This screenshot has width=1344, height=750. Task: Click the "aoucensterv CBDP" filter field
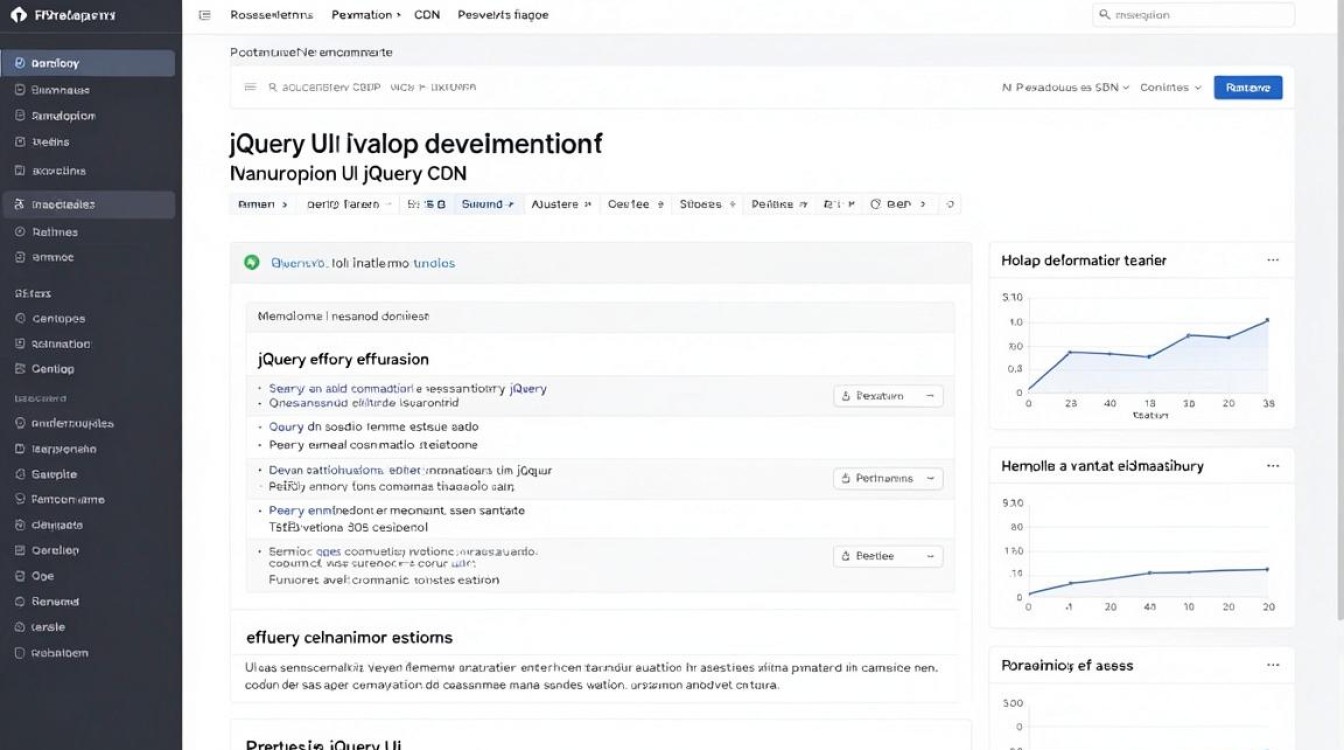372,87
